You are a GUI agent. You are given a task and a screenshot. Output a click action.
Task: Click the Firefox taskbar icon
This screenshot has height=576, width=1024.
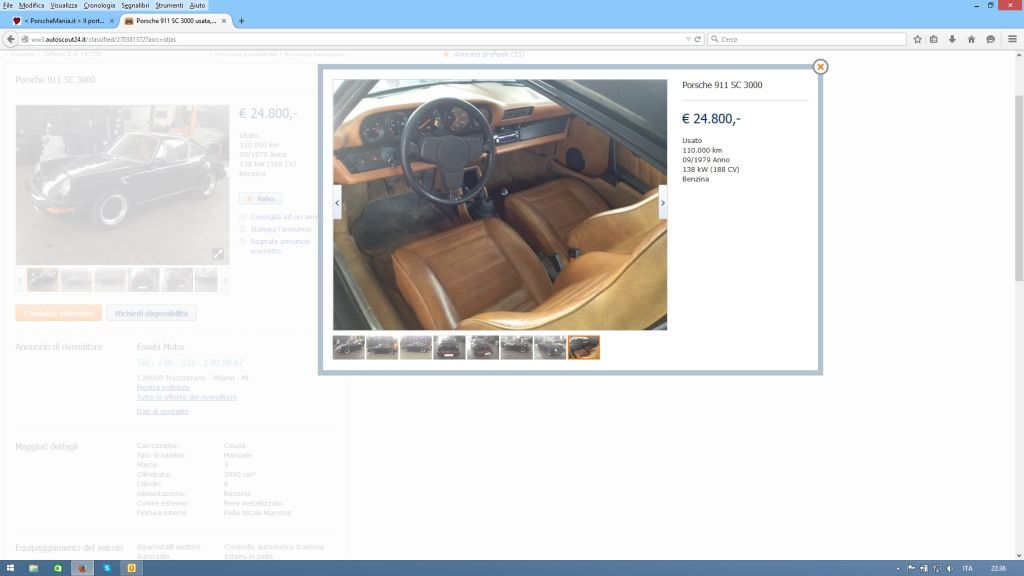coord(82,568)
